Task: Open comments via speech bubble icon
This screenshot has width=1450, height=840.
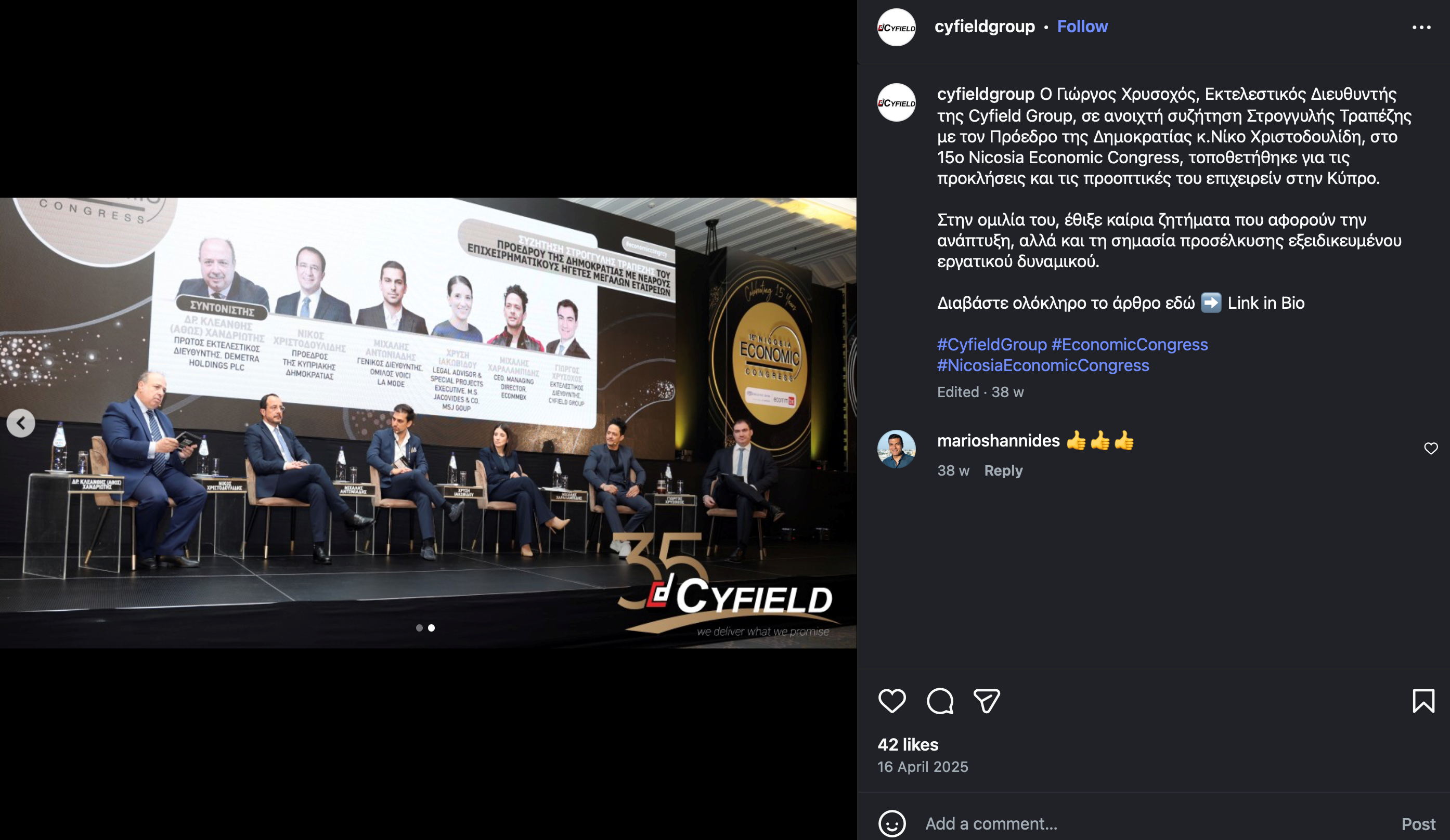Action: 940,701
